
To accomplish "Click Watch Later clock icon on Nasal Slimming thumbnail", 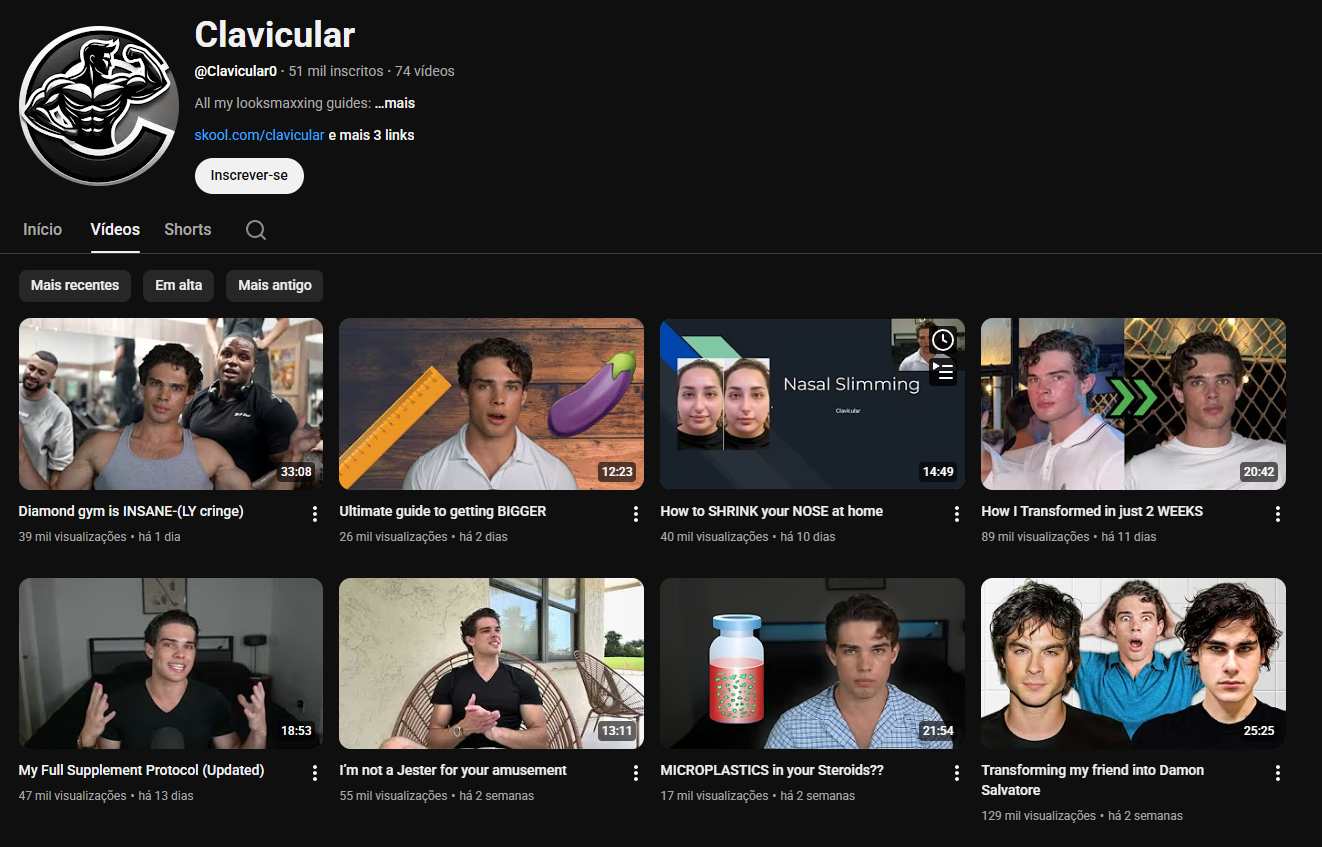I will click(x=942, y=340).
